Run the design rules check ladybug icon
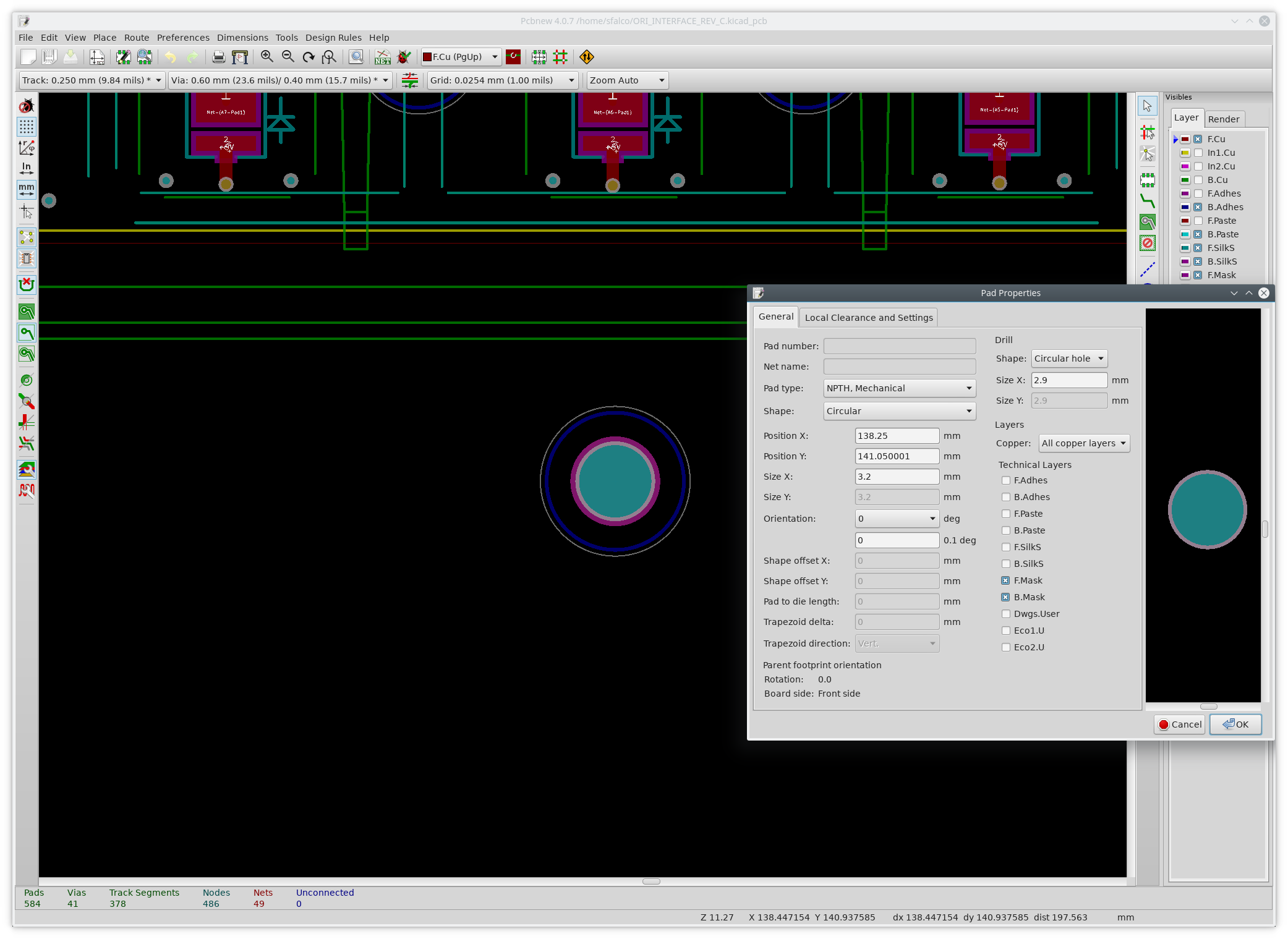Viewport: 1288px width, 939px height. 404,57
